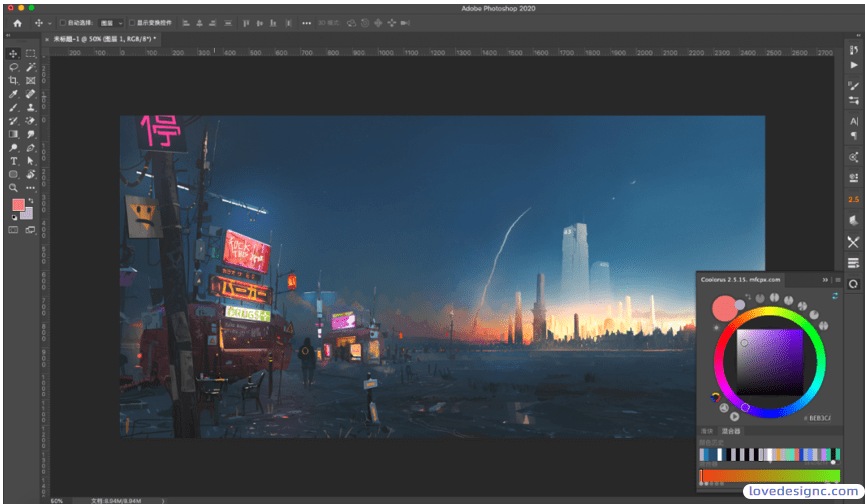Select the Crop tool

coord(14,81)
